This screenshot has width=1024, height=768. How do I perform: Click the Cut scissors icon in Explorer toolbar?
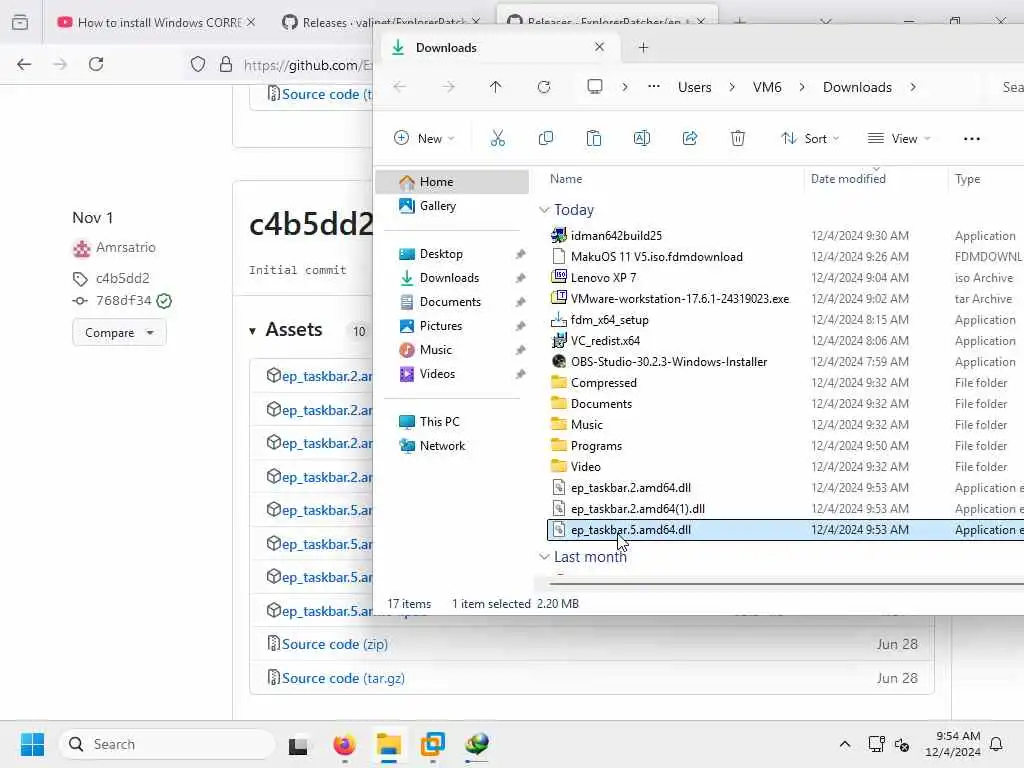(x=498, y=138)
